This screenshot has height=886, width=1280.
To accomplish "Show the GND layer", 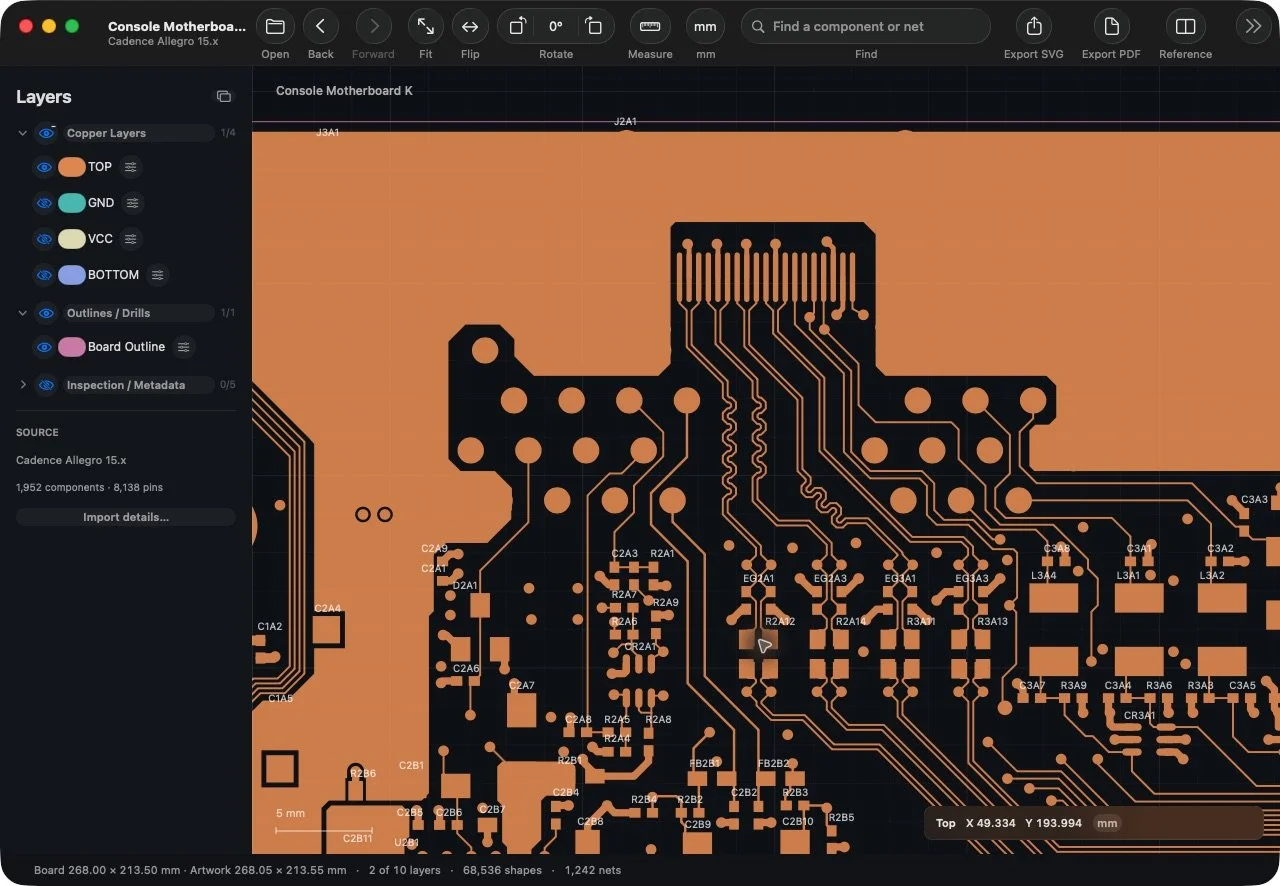I will click(44, 203).
